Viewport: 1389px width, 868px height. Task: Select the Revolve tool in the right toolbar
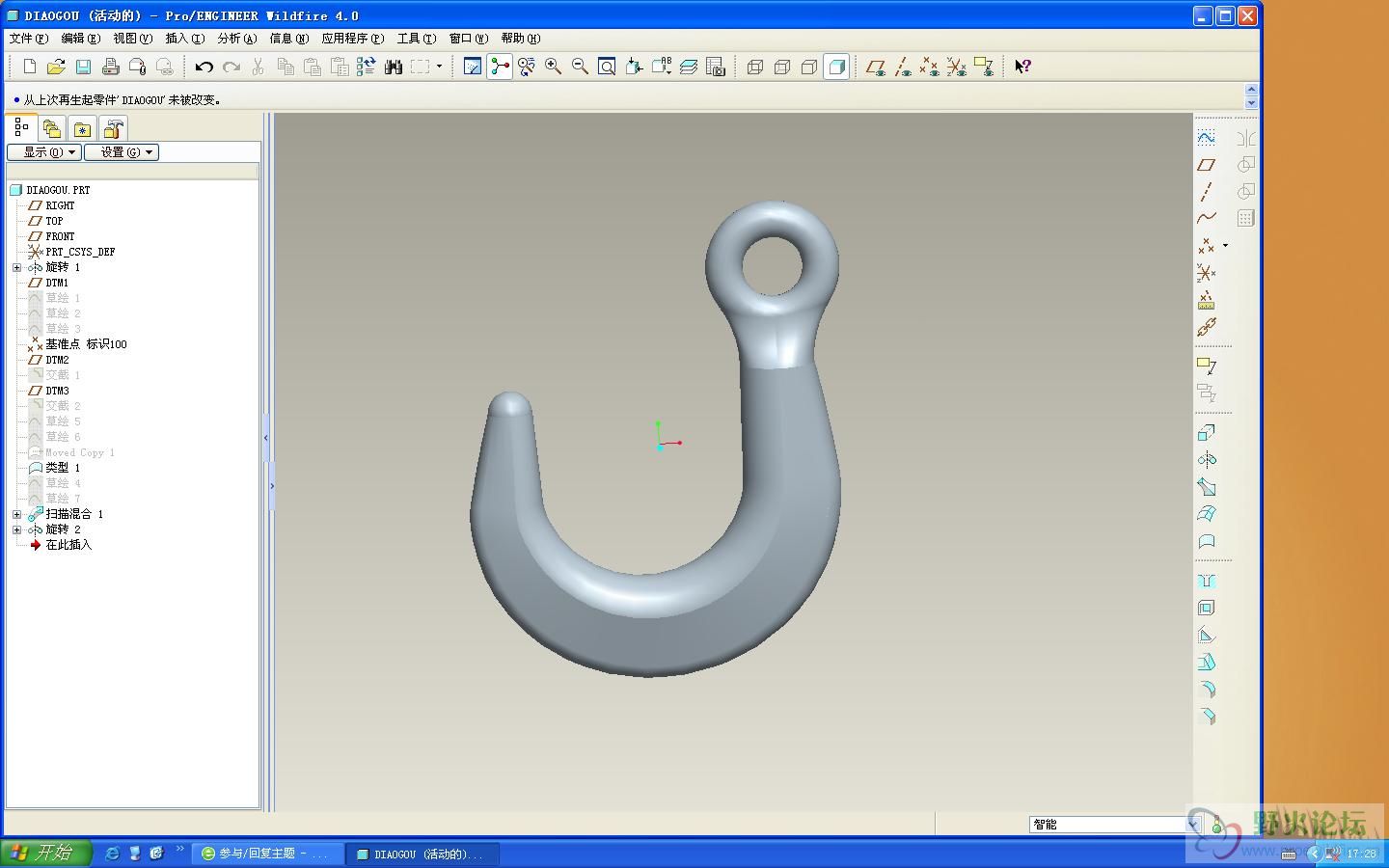(x=1207, y=460)
